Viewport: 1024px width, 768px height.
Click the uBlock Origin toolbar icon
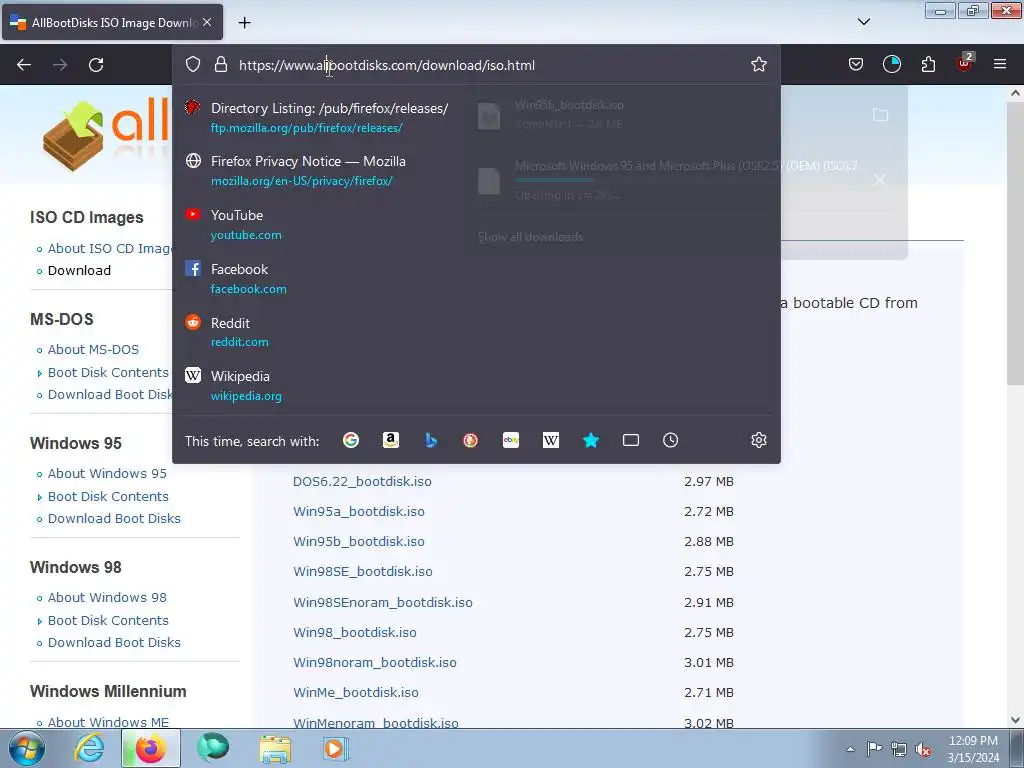tap(965, 63)
